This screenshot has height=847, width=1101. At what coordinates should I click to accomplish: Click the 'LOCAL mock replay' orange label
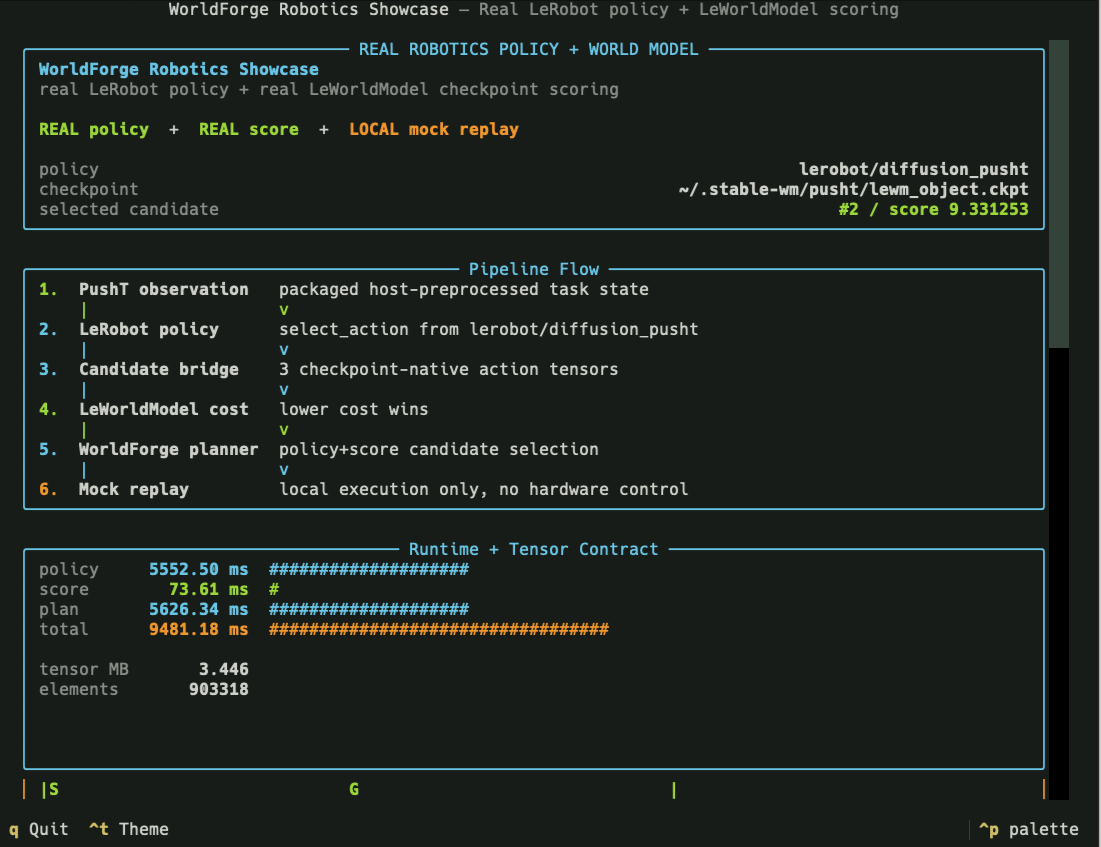[434, 129]
